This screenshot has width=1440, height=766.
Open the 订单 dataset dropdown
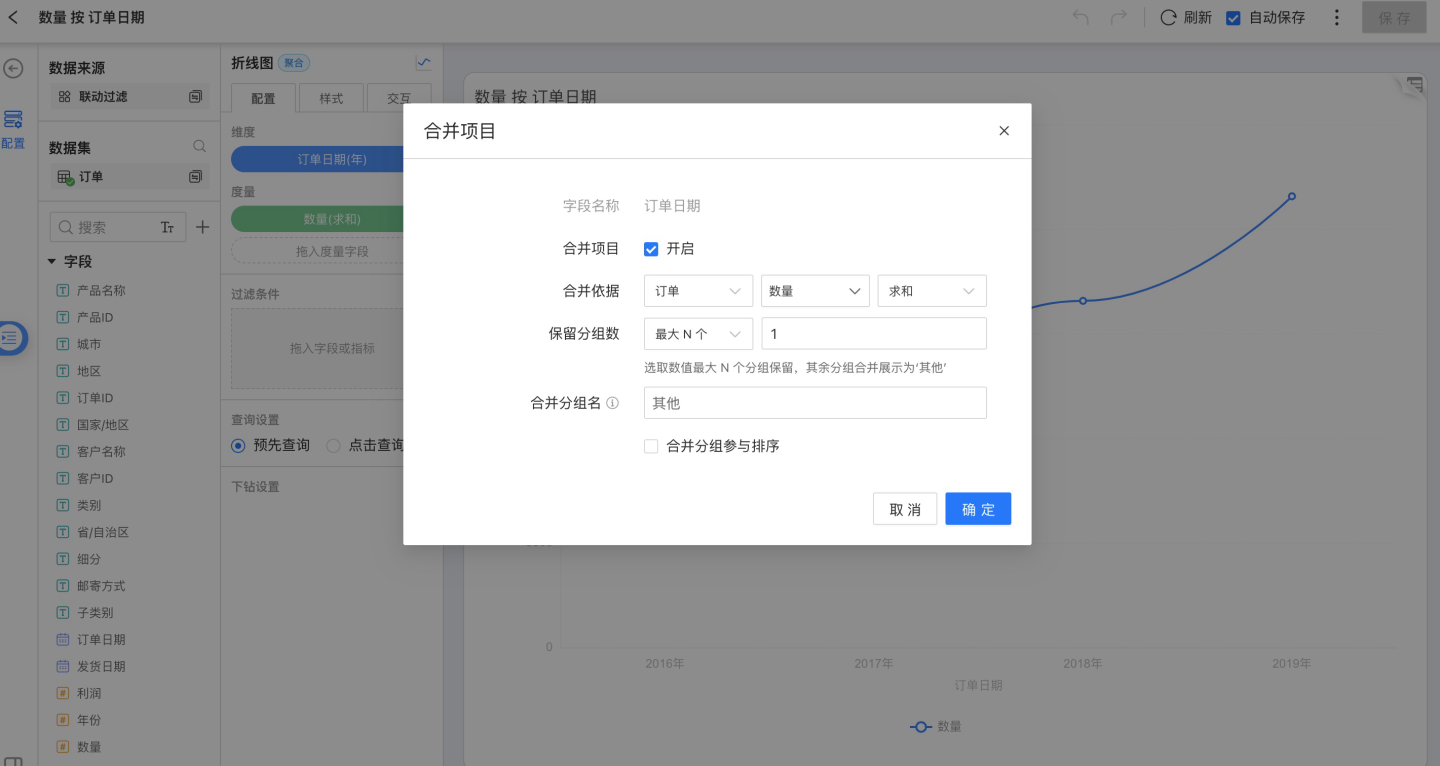(x=698, y=291)
